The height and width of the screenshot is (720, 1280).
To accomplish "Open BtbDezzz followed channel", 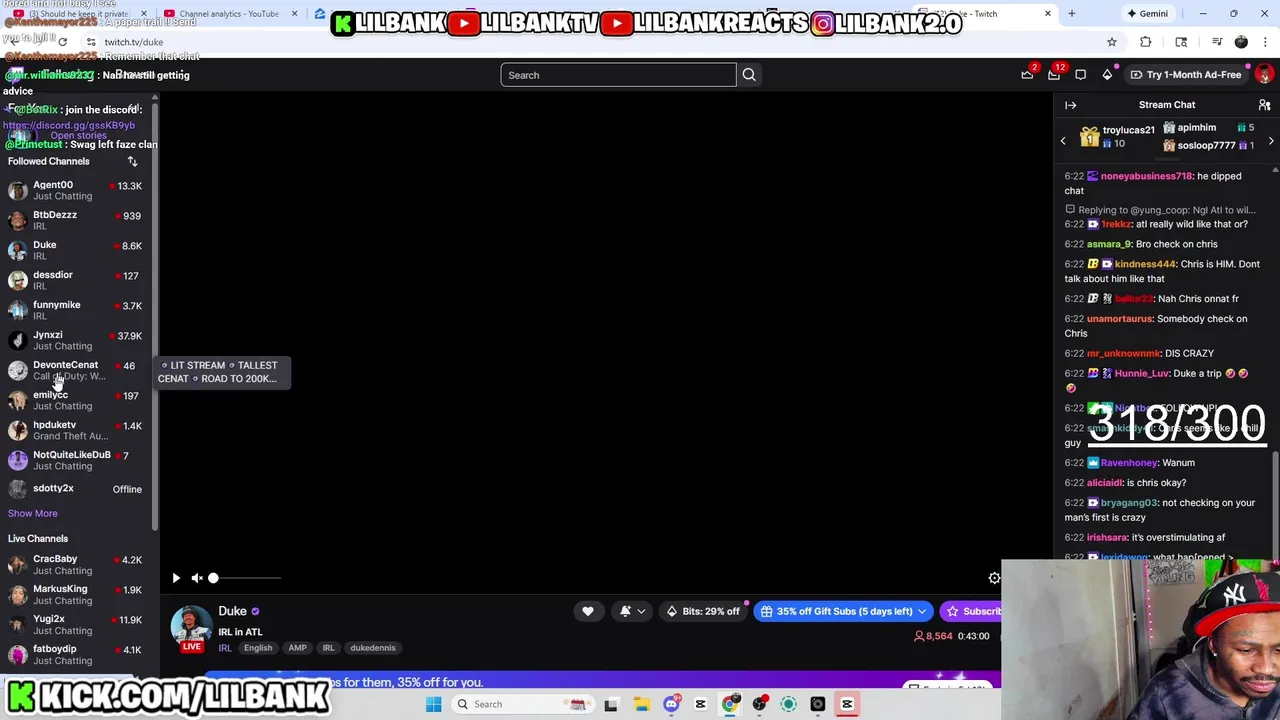I will [78, 220].
